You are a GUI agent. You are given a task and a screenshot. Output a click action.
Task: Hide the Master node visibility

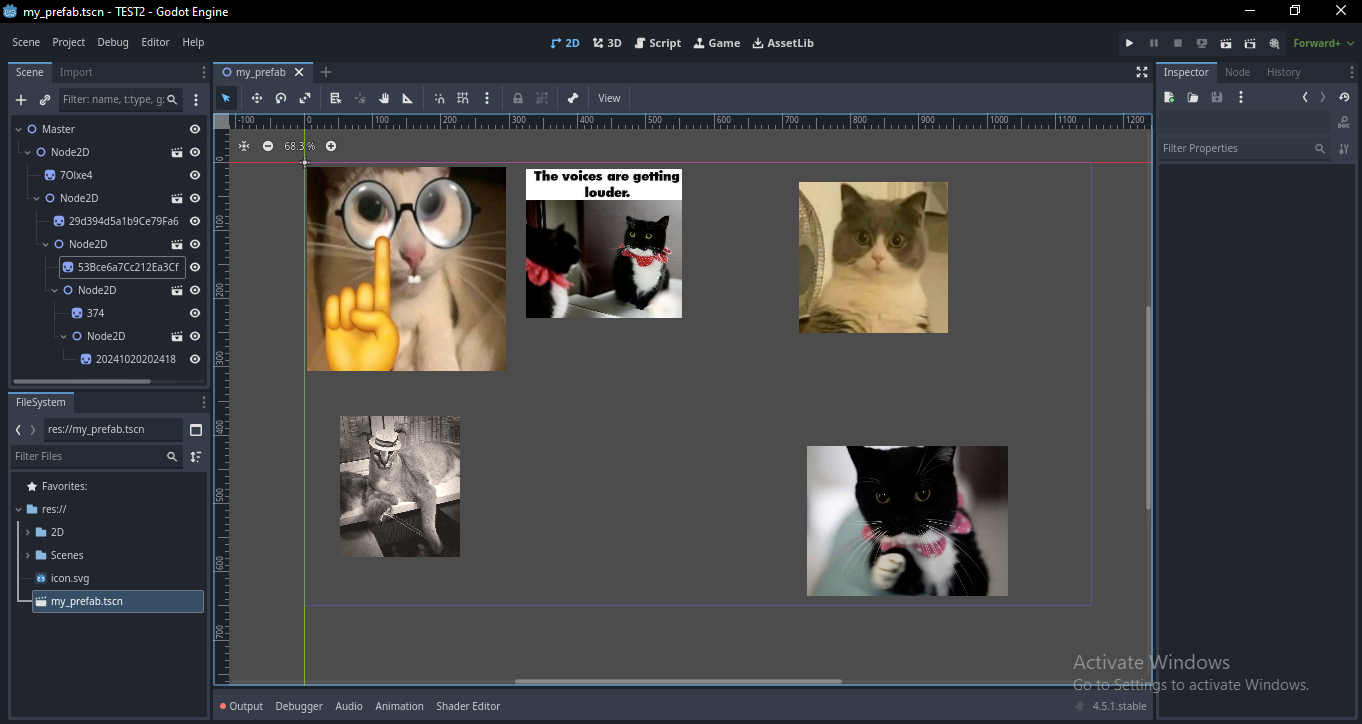click(x=195, y=129)
